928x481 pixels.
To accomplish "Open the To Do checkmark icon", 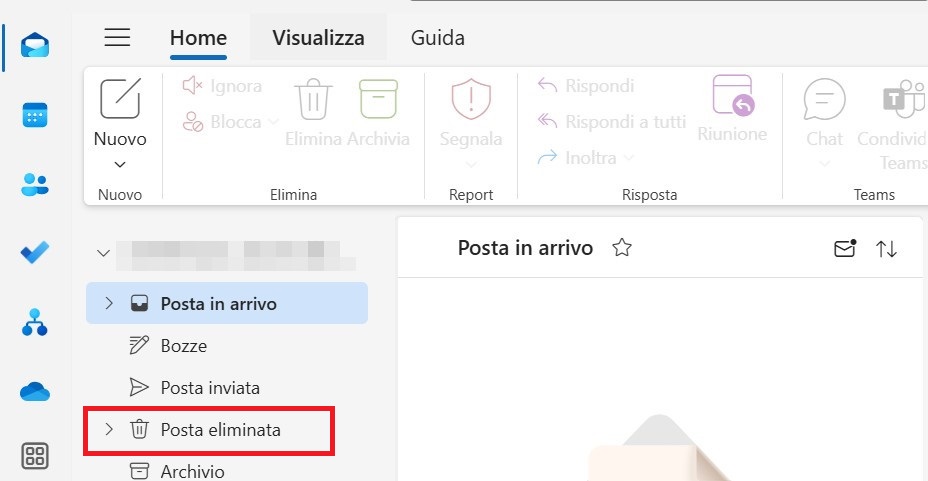I will coord(35,253).
